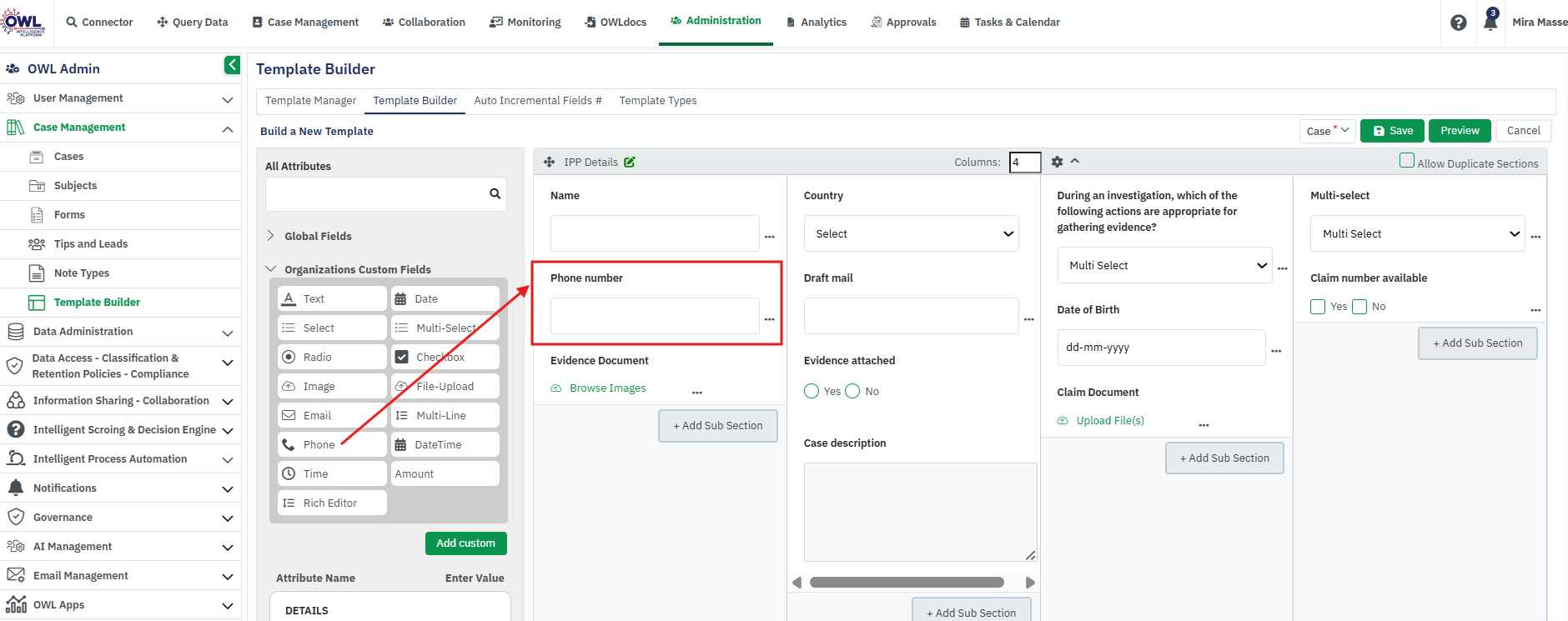Expand the Data Administration menu
Screen dimensions: 1568x621
[121, 332]
